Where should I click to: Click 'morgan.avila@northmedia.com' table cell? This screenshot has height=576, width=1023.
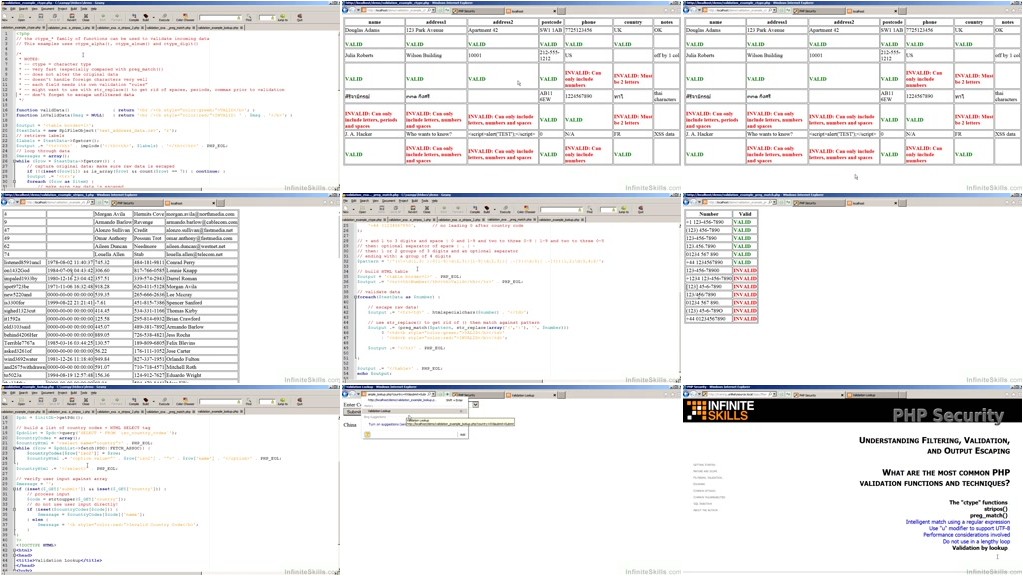pos(201,214)
